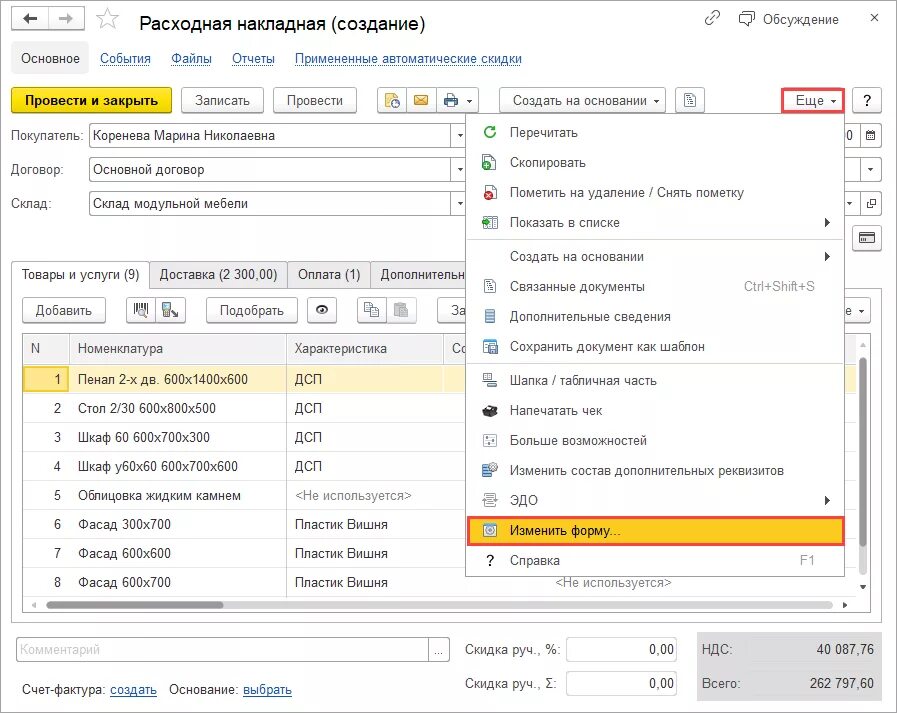897x713 pixels.
Task: Click the back navigation arrow
Action: (30, 19)
